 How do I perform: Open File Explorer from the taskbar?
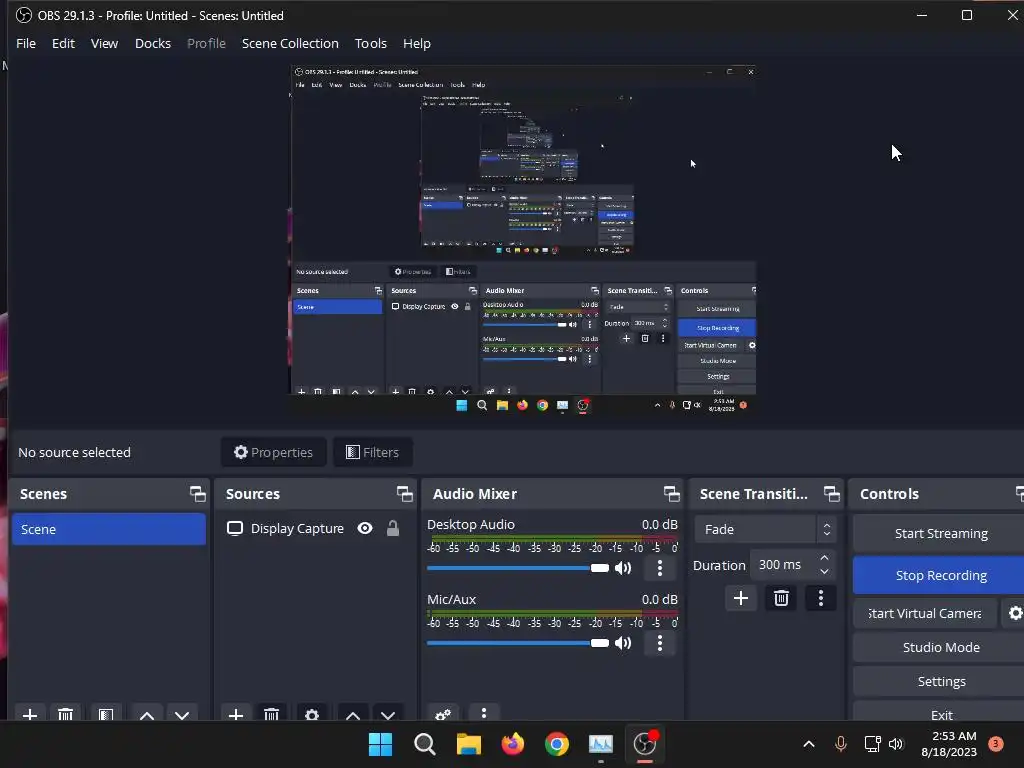[x=468, y=743]
